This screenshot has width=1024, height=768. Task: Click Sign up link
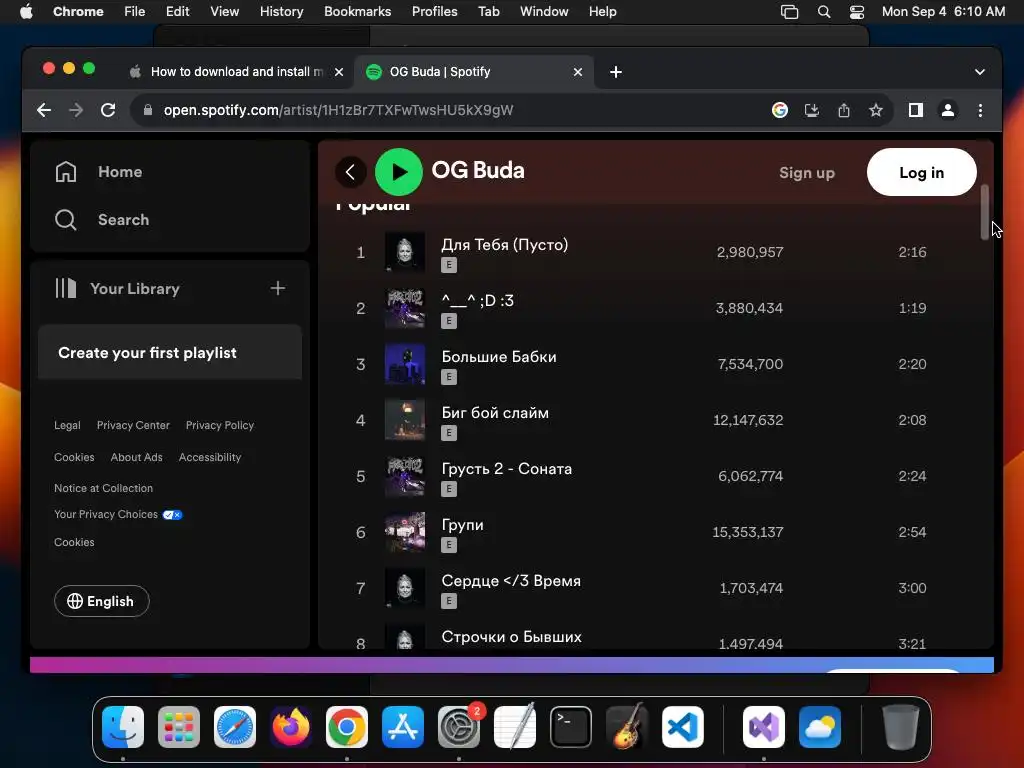pos(807,172)
